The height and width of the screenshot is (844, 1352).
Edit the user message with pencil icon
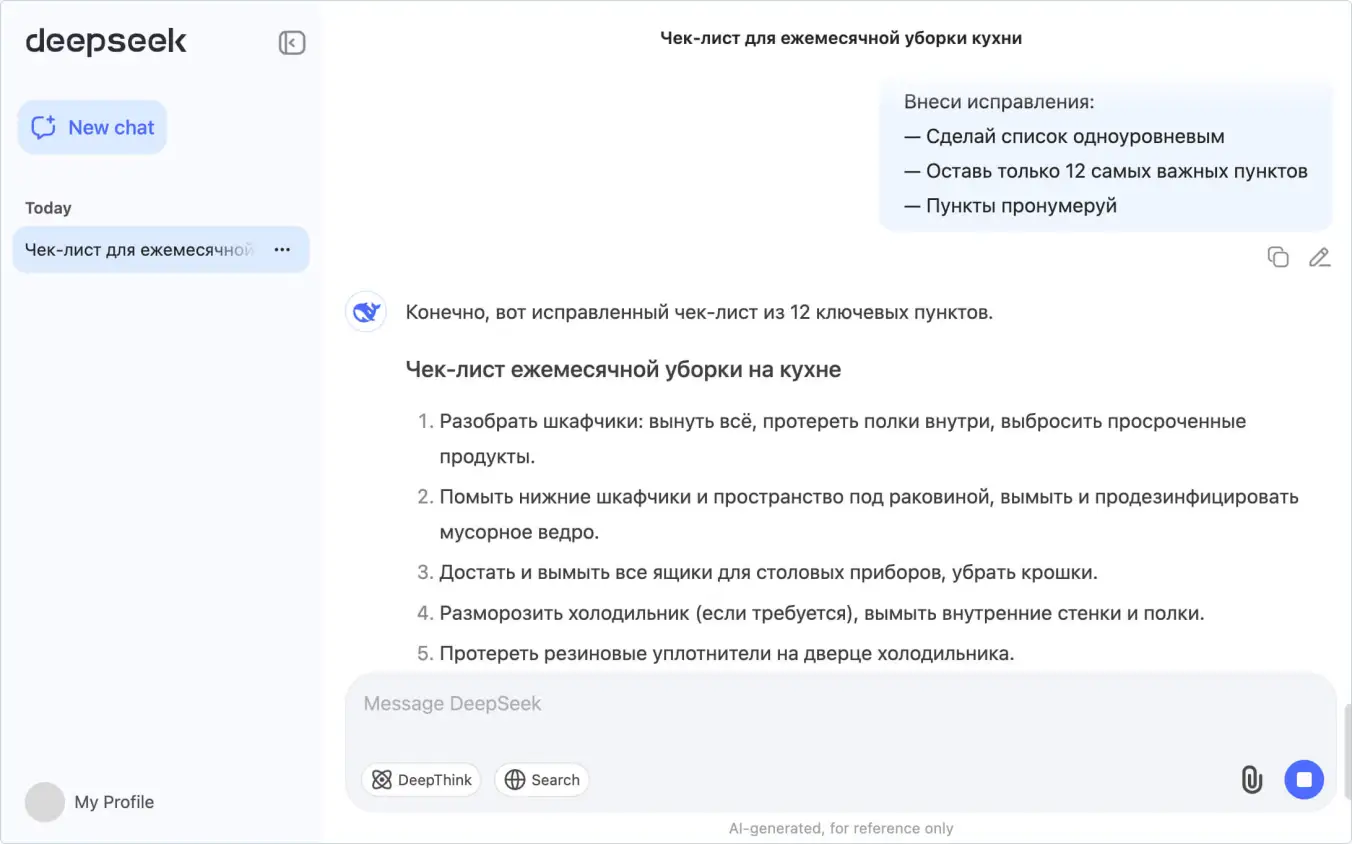[1320, 257]
